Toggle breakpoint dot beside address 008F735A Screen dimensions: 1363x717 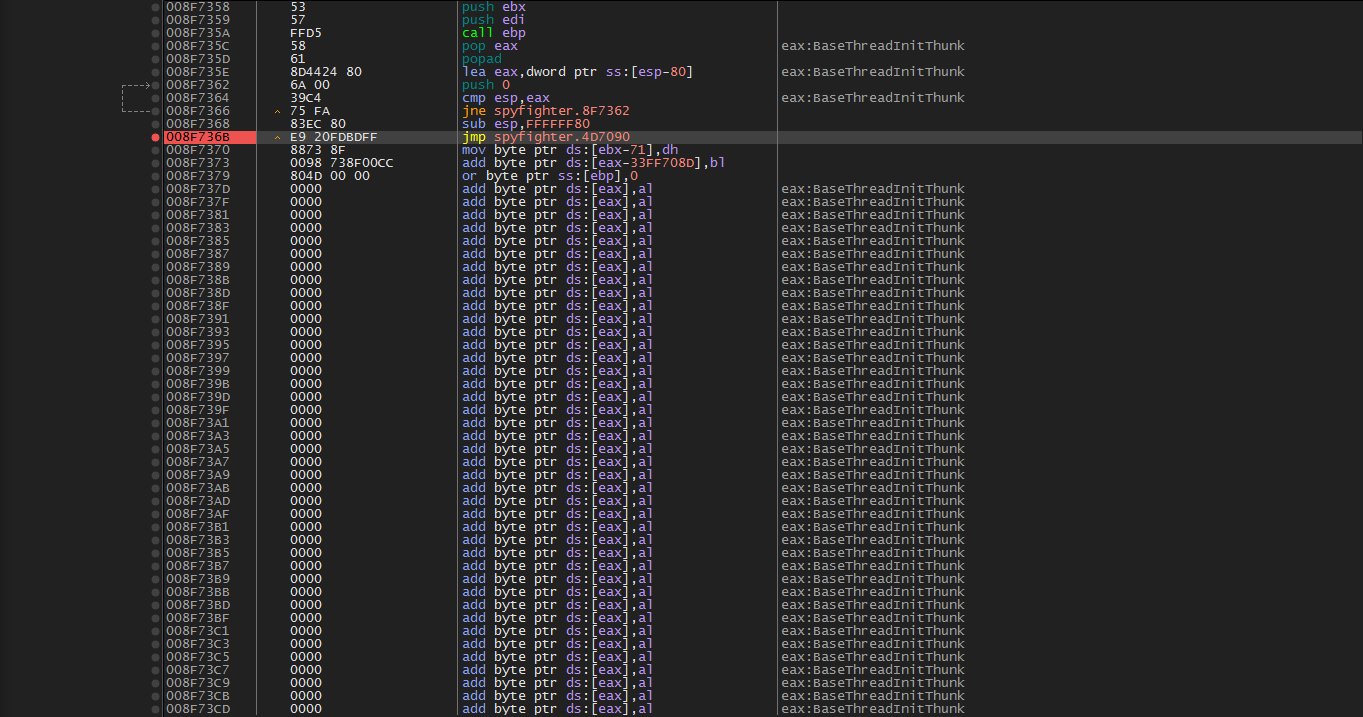tap(155, 33)
